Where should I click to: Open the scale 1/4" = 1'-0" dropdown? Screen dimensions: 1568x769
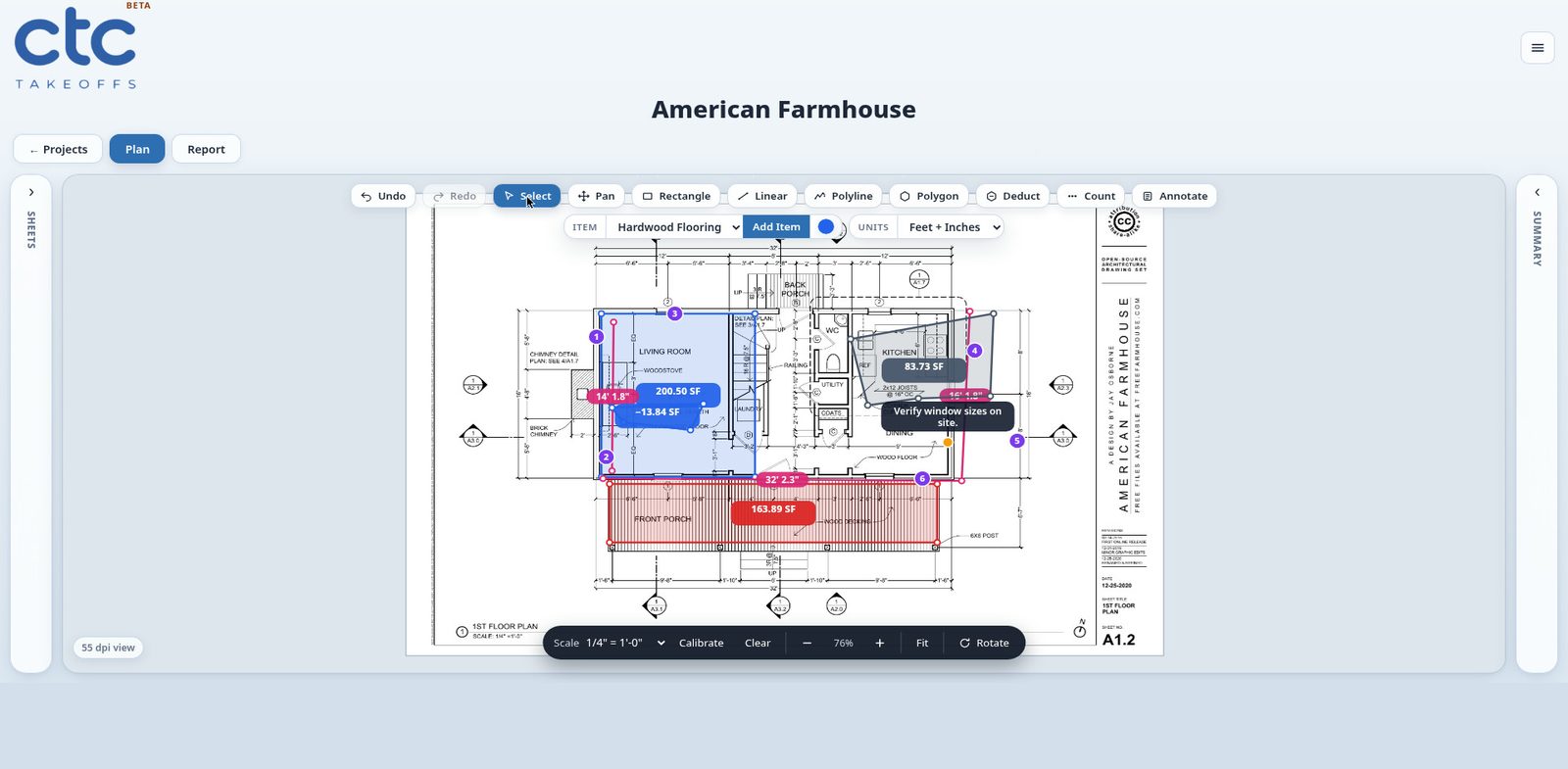pyautogui.click(x=625, y=643)
